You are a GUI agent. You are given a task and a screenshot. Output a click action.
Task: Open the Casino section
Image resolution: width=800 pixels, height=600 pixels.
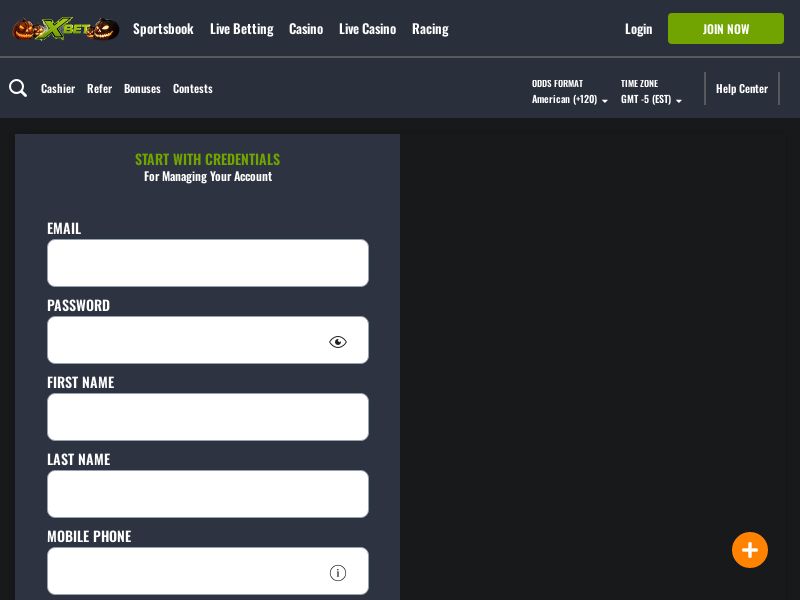[306, 29]
